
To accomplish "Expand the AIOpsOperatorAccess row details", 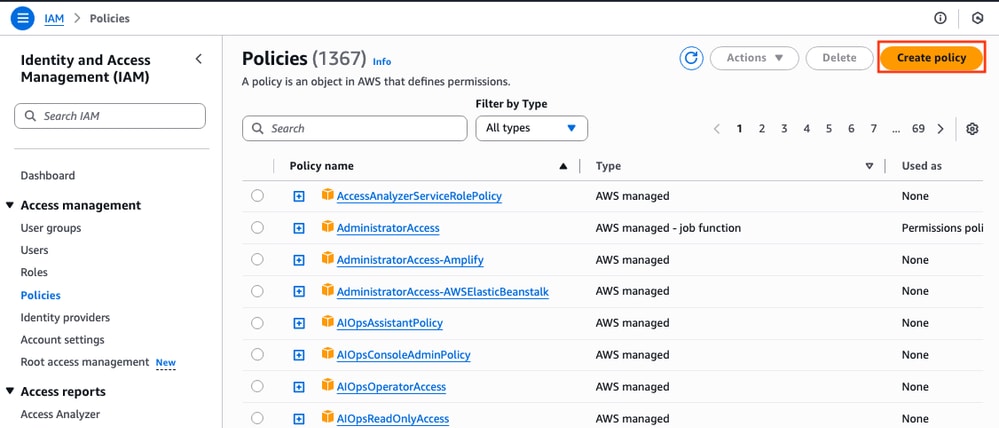I will tap(299, 387).
